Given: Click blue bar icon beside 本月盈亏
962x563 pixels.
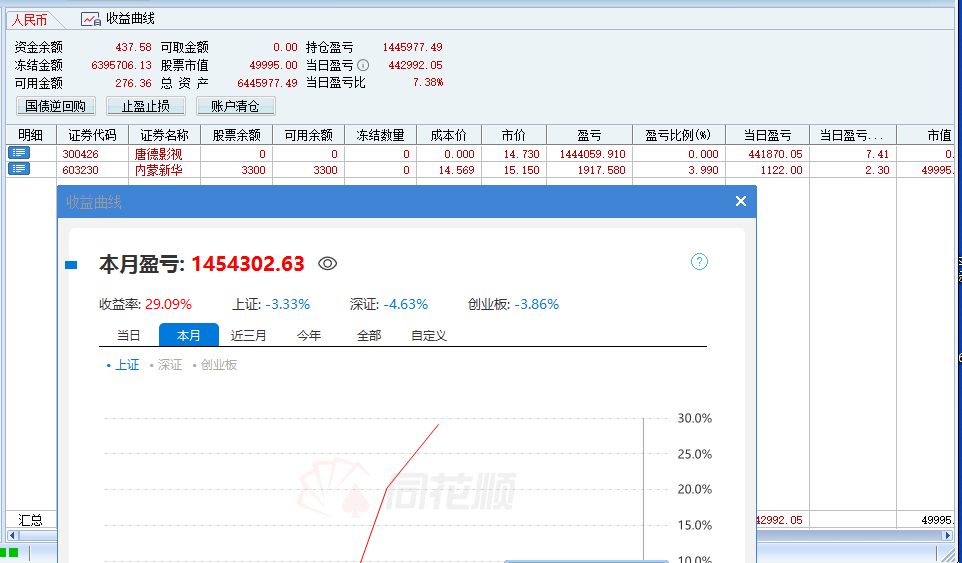Looking at the screenshot, I should point(71,265).
